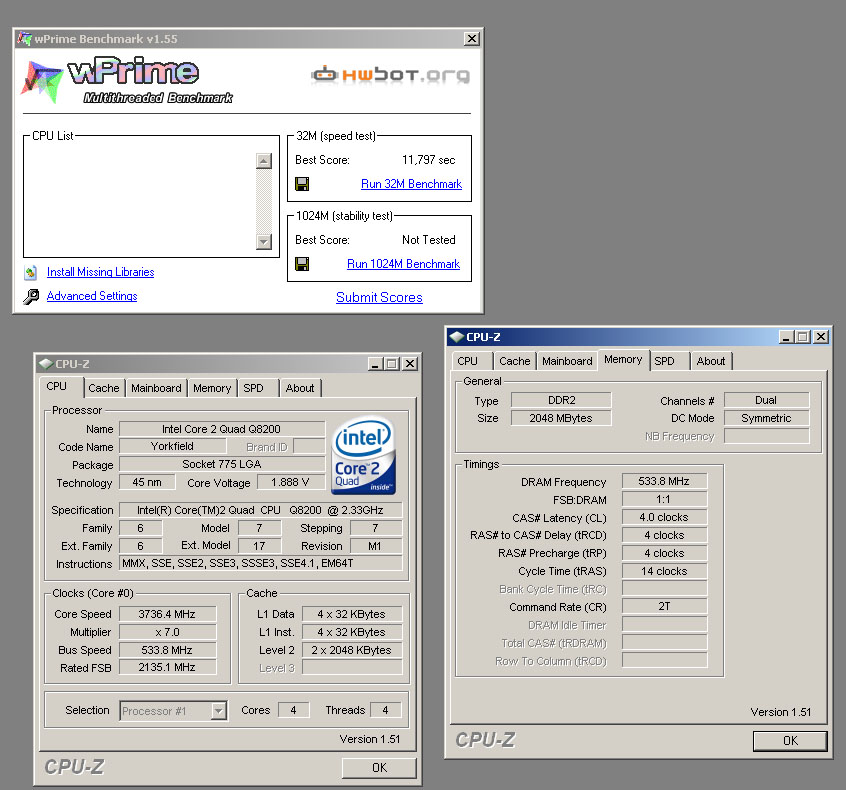Click the left CPU-Z title bar icon
This screenshot has height=790, width=846.
(46, 364)
